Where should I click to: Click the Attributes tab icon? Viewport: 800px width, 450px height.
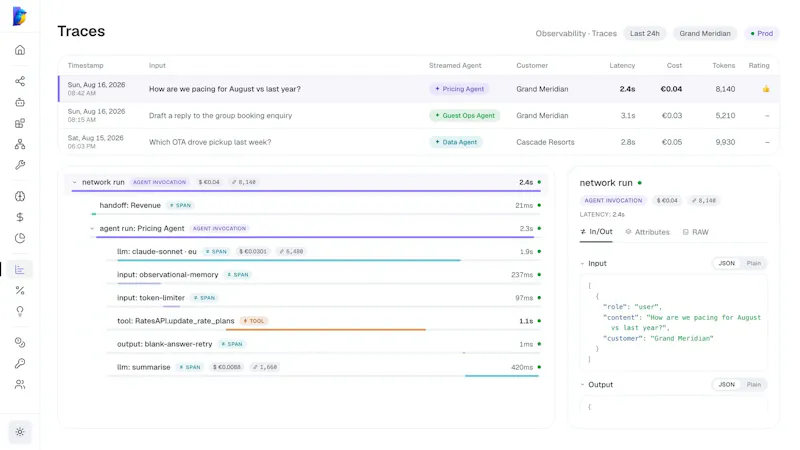pos(629,232)
